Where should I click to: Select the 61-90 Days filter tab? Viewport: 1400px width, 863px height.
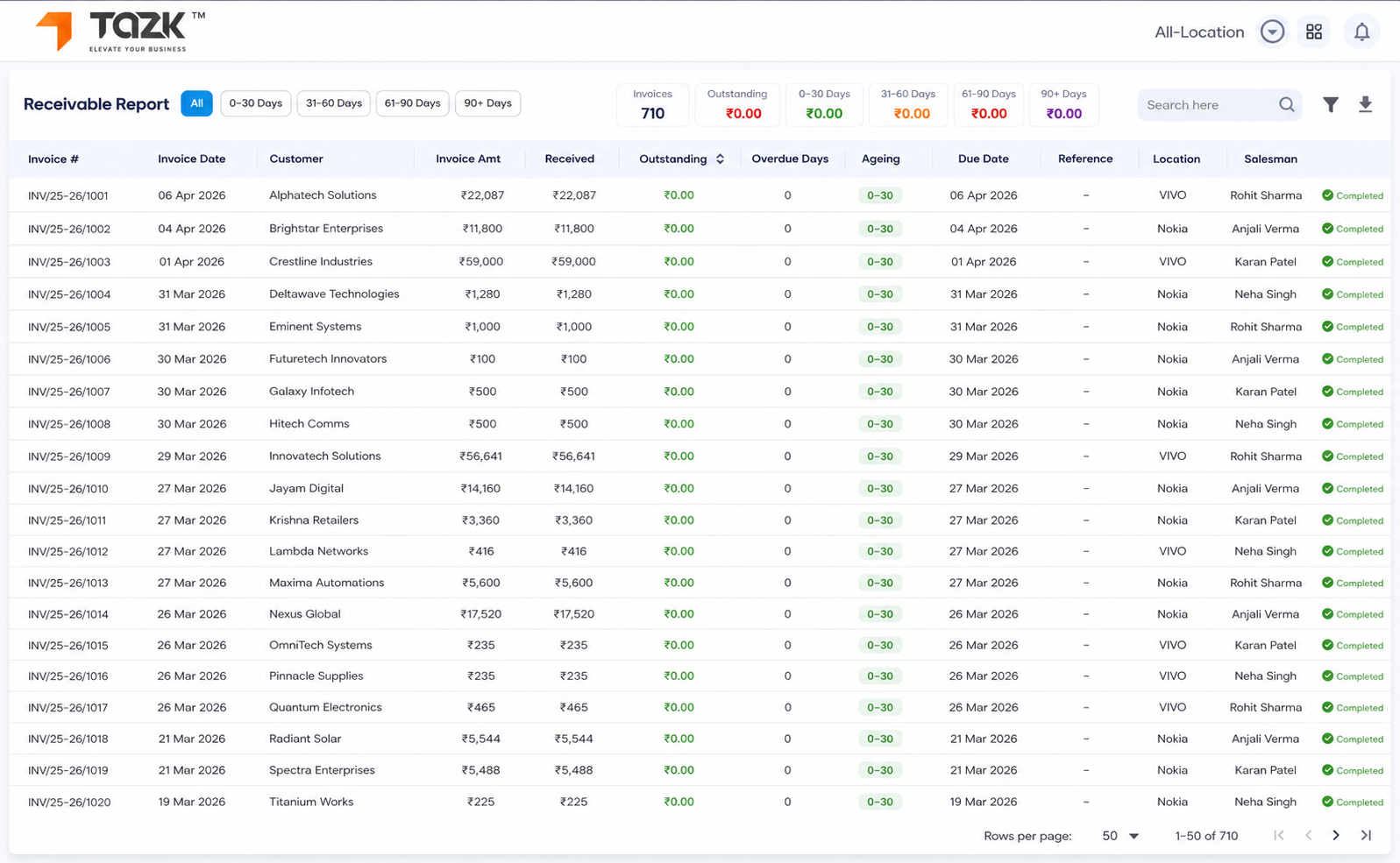point(413,103)
